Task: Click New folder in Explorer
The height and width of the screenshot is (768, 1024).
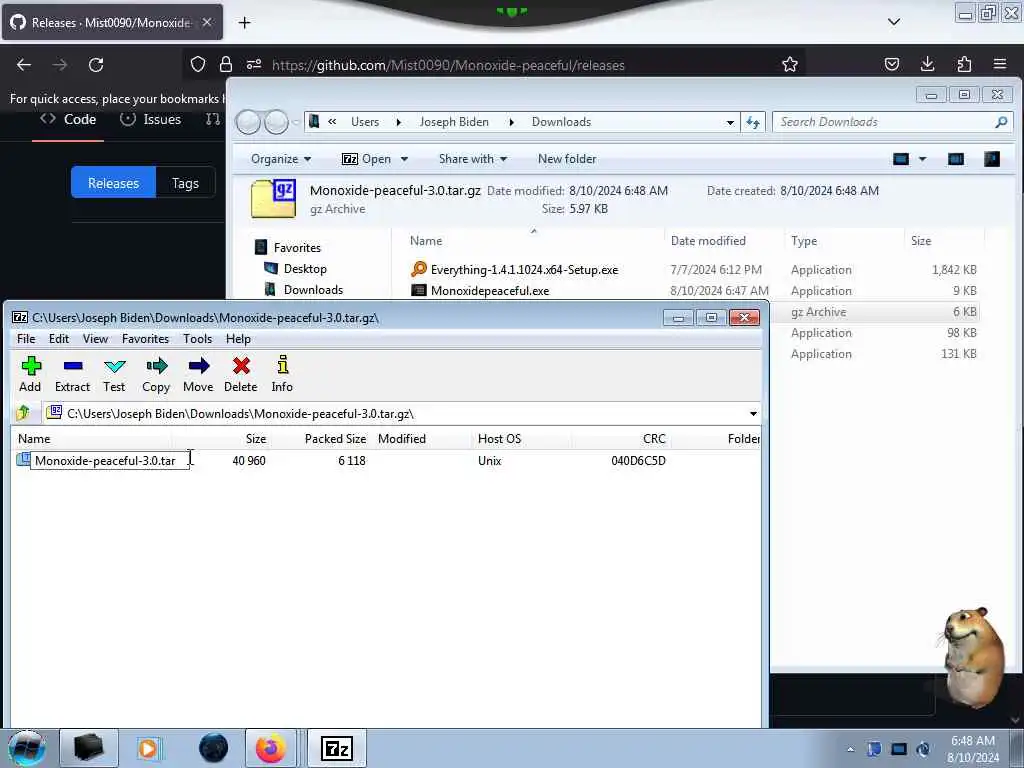Action: tap(567, 159)
